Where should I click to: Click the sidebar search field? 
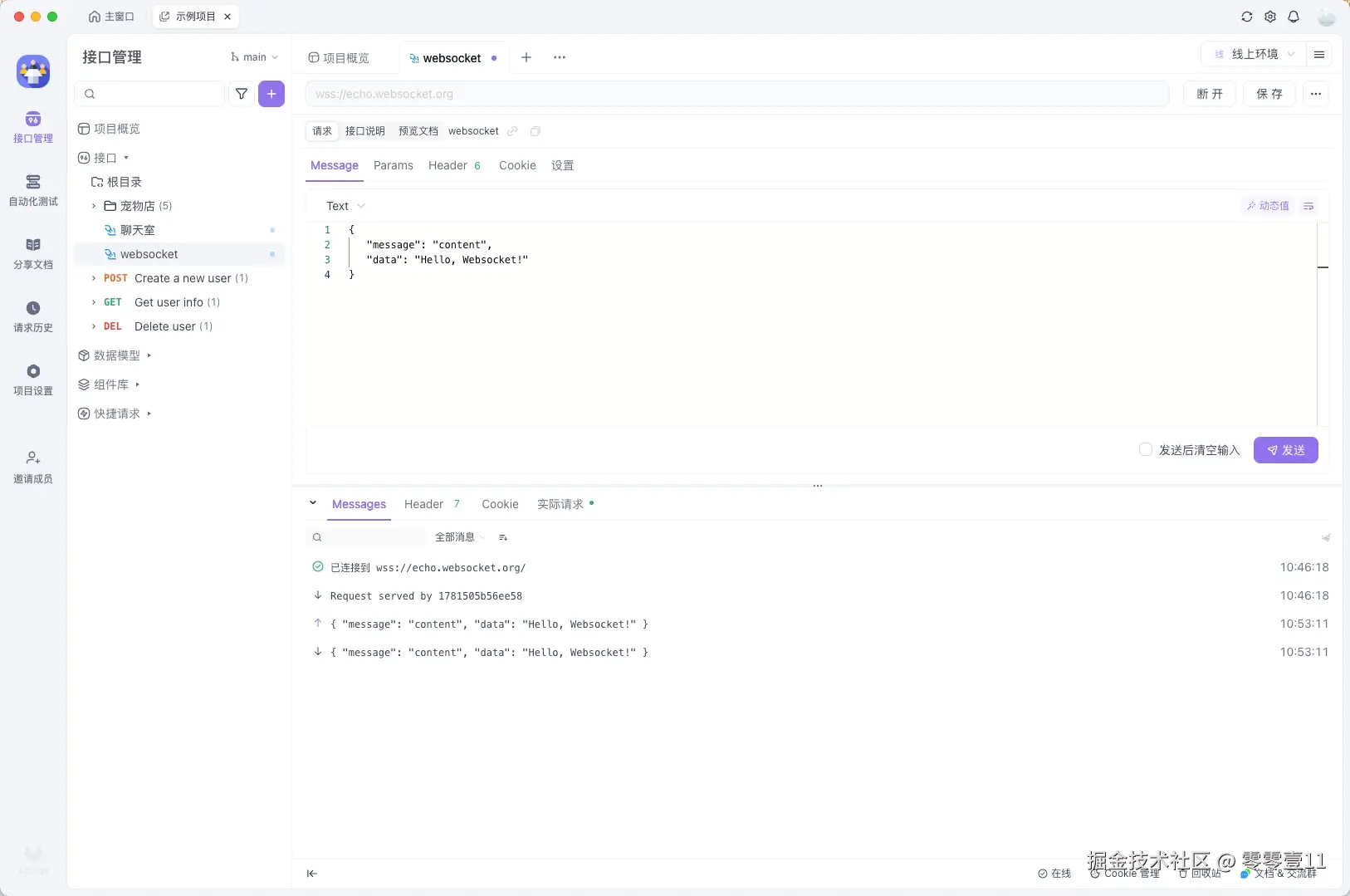pyautogui.click(x=149, y=94)
